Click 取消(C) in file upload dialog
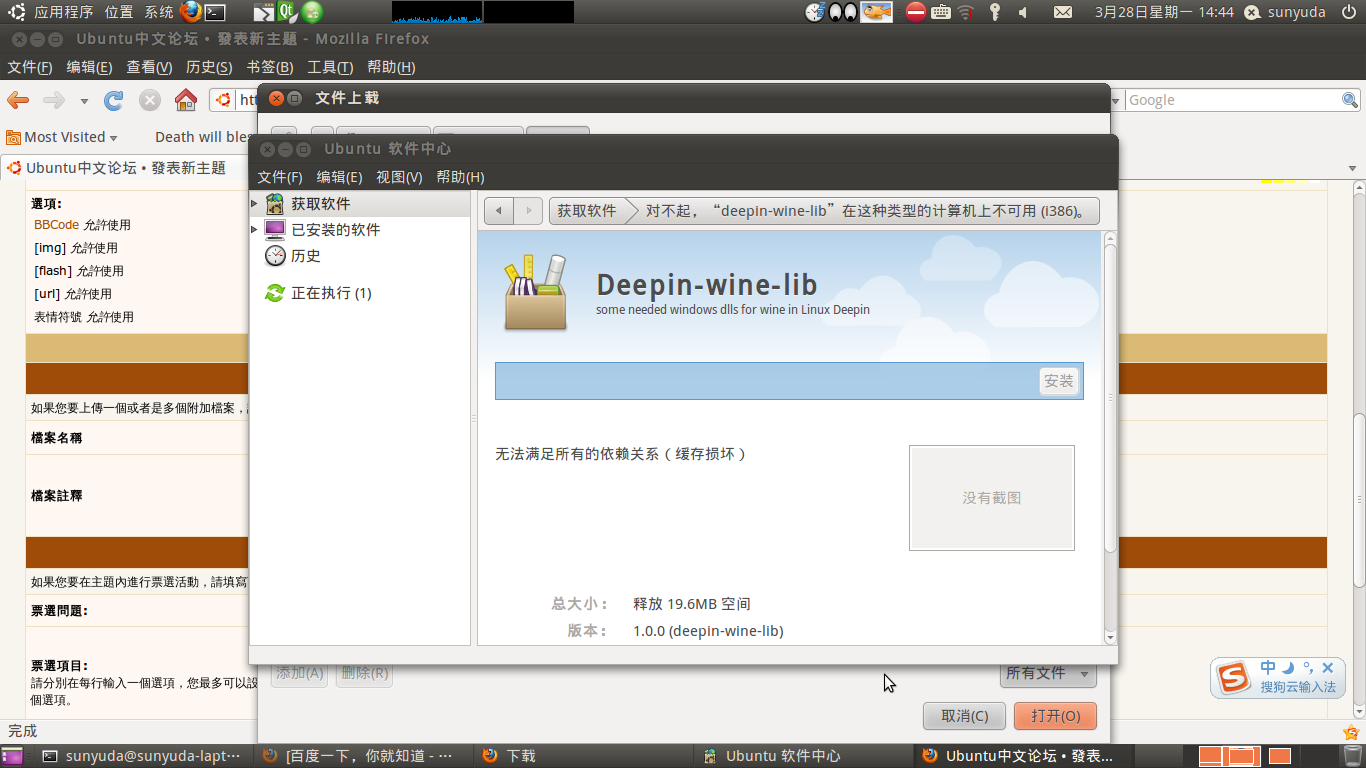 click(965, 716)
